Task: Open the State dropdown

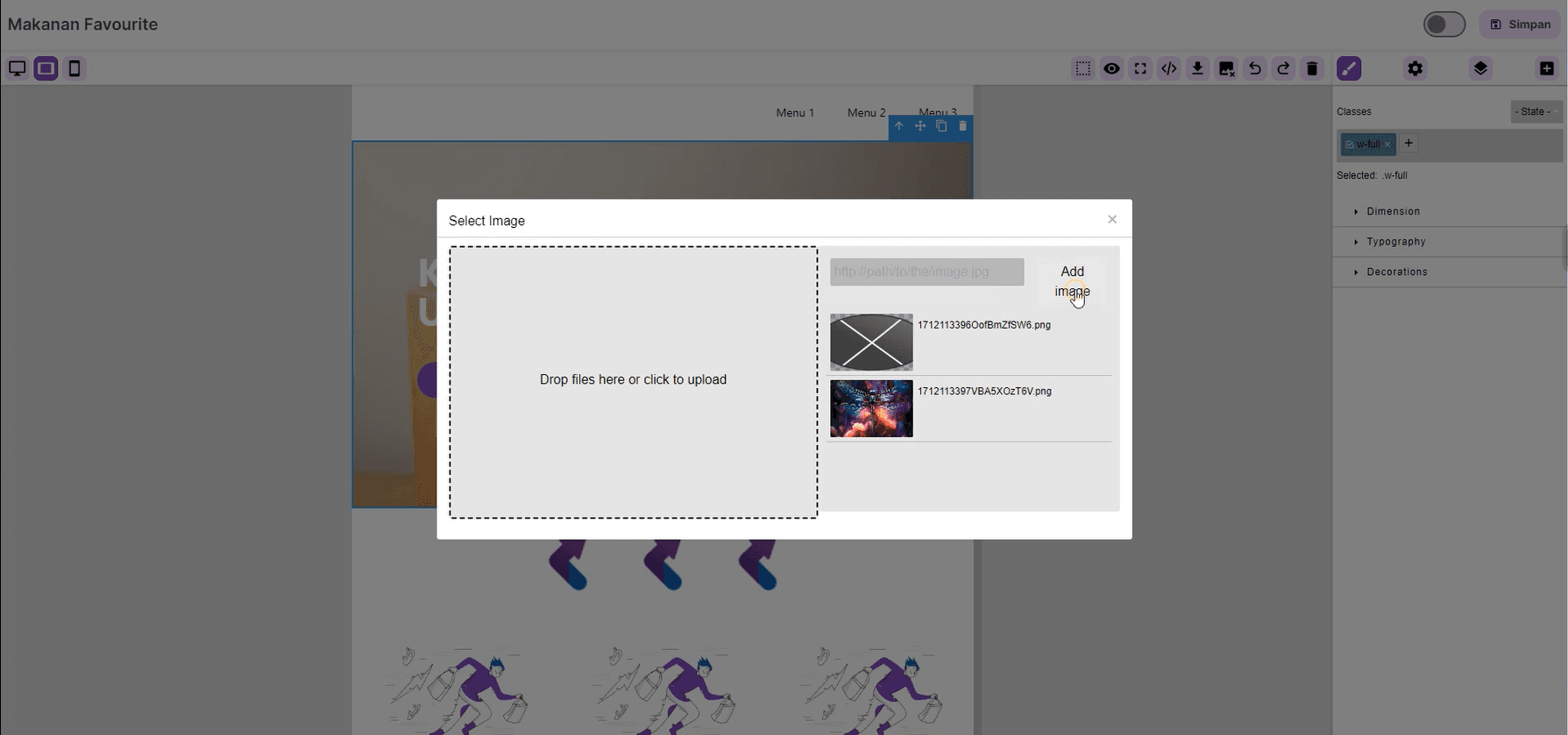Action: tap(1536, 111)
